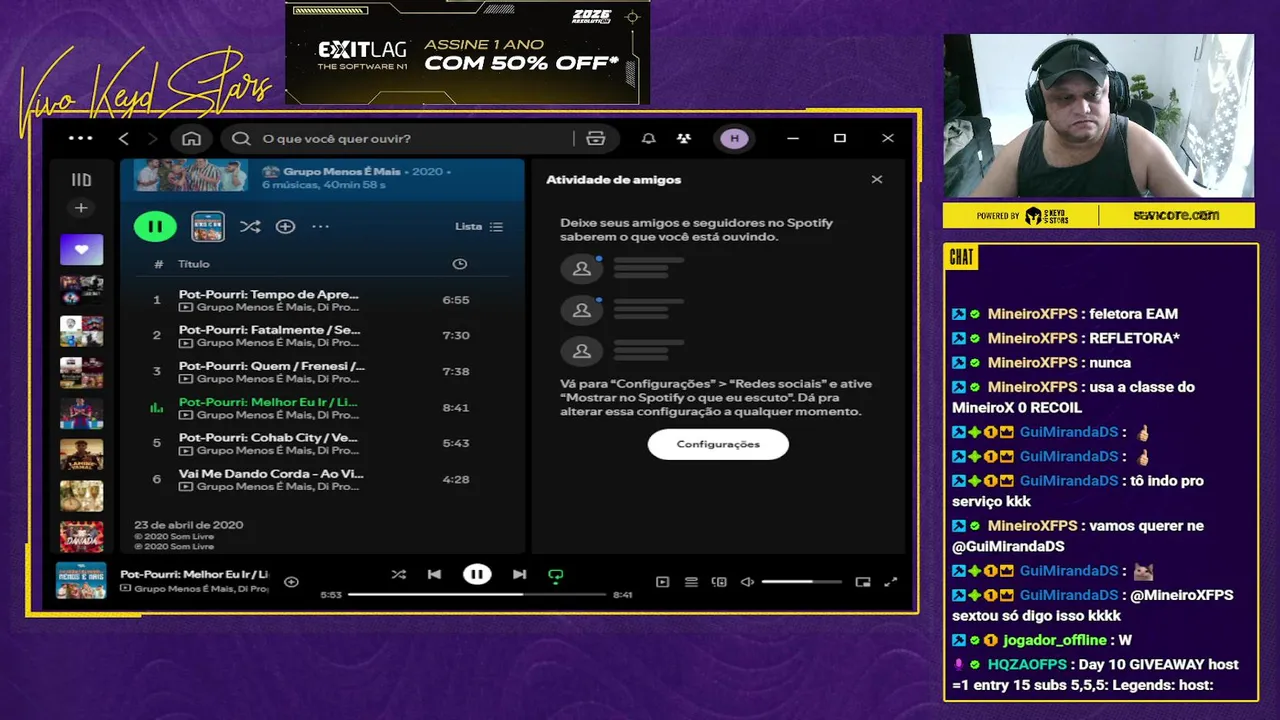Image resolution: width=1280 pixels, height=720 pixels.
Task: Open the EXITLAG '50% OFF' banner ad
Action: click(x=467, y=52)
